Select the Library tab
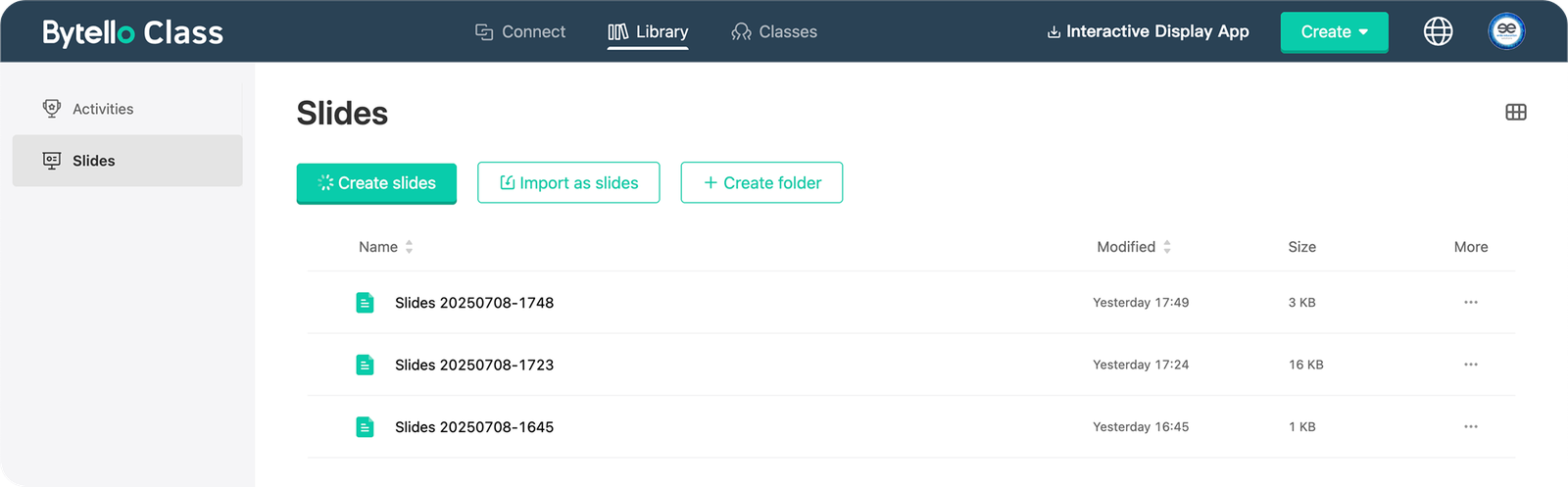Screen dimensions: 1568x487 (x=648, y=32)
